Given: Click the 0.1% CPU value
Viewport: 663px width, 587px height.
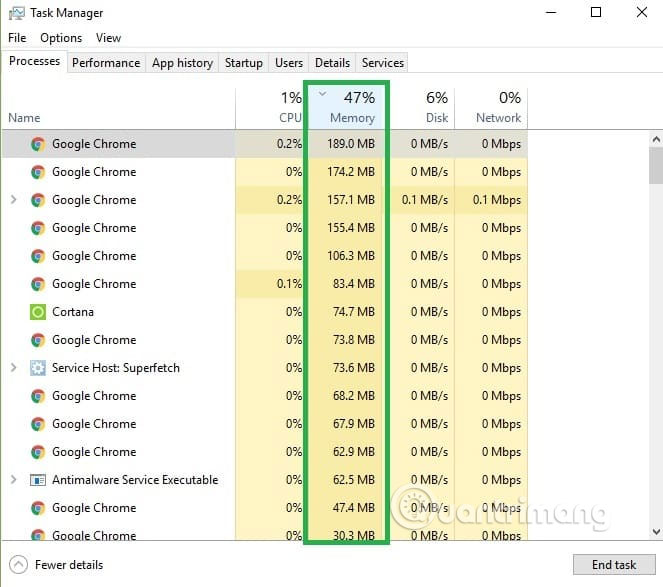Looking at the screenshot, I should [290, 284].
